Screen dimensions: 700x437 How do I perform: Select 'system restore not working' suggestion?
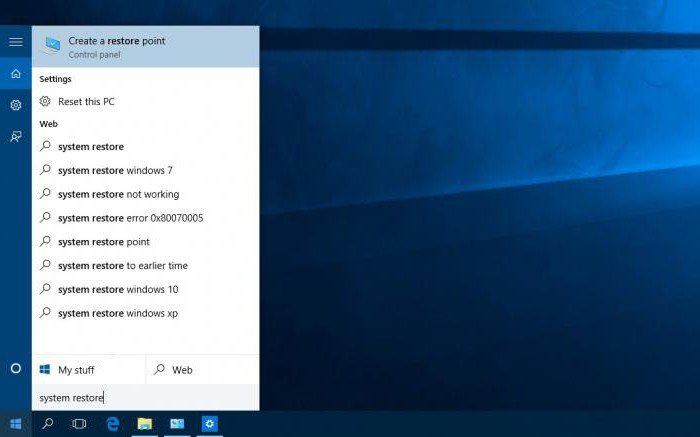(118, 194)
